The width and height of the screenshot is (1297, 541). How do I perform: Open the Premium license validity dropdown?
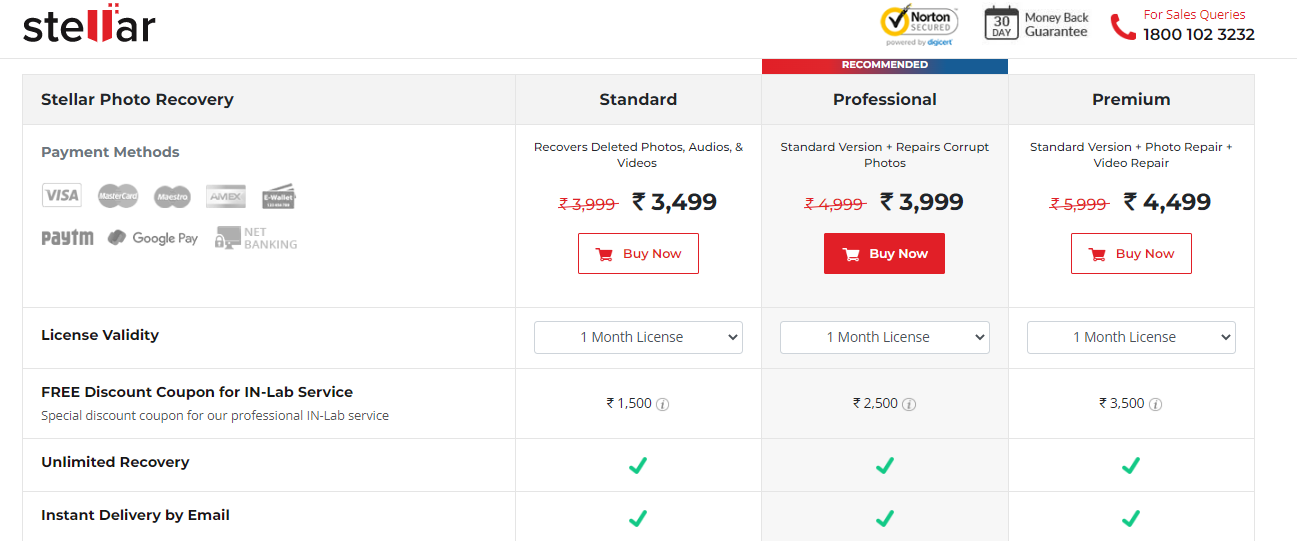pyautogui.click(x=1131, y=337)
